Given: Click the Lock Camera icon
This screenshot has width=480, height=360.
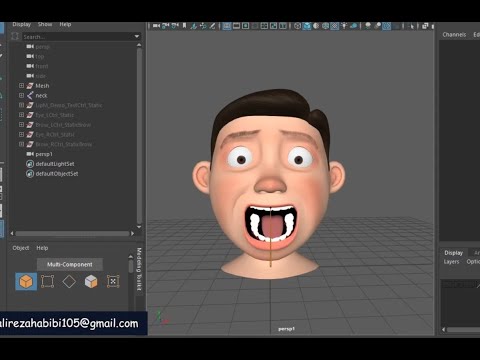Looking at the screenshot, I should click(166, 26).
